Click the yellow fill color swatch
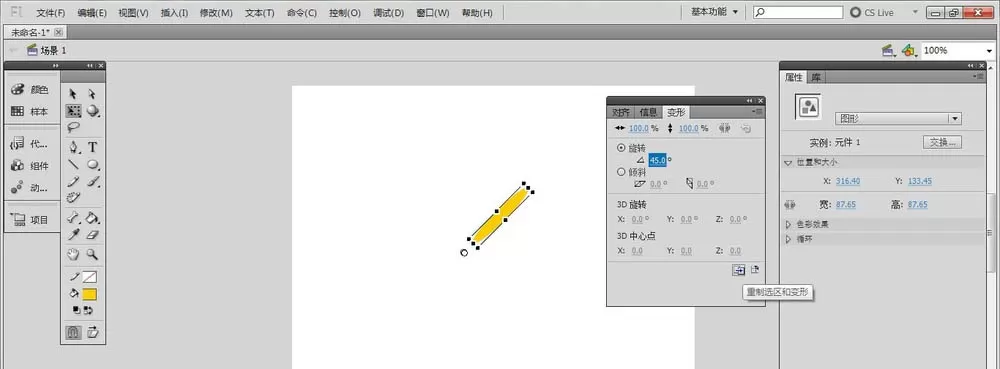This screenshot has height=369, width=1000. (x=89, y=294)
